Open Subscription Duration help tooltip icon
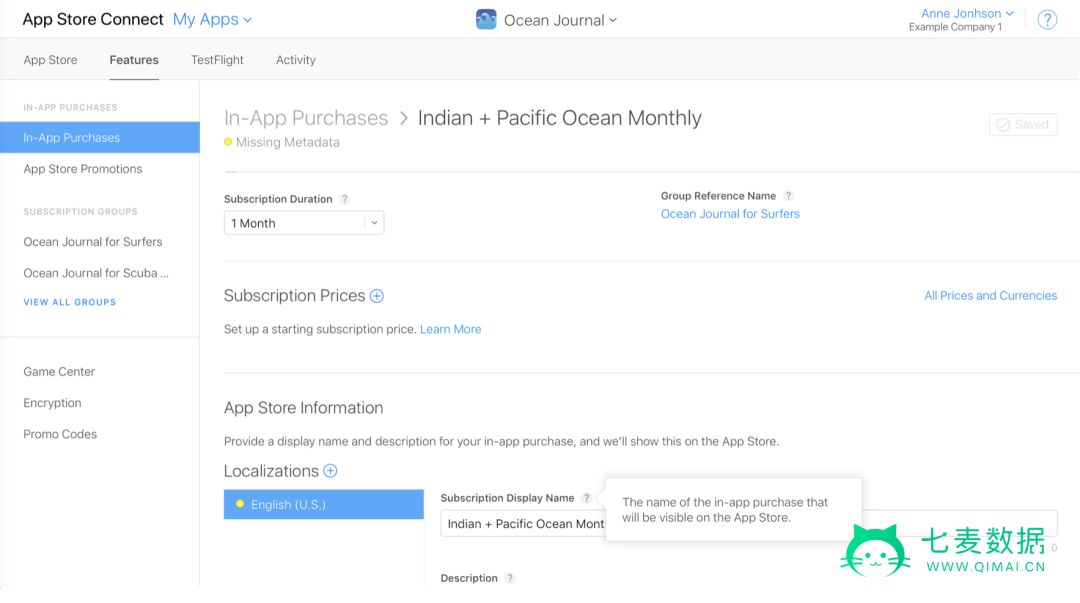Image resolution: width=1080 pixels, height=603 pixels. click(x=344, y=198)
